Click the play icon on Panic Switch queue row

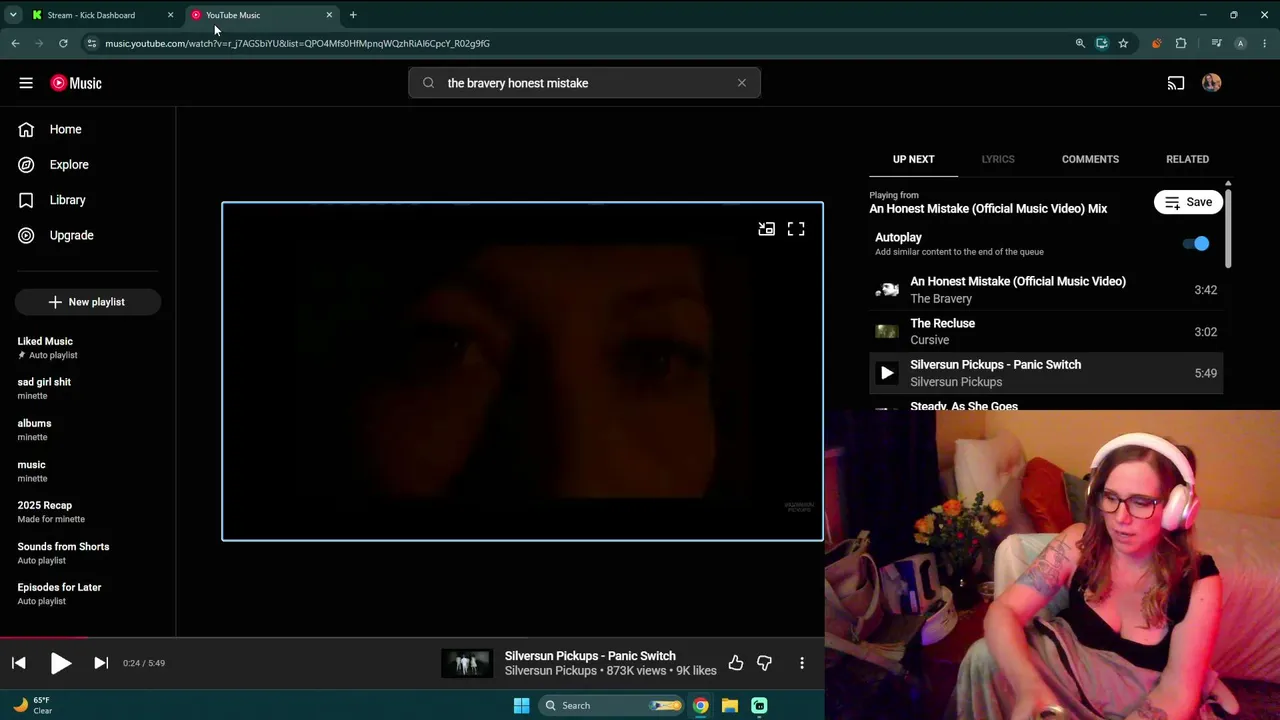coord(887,373)
